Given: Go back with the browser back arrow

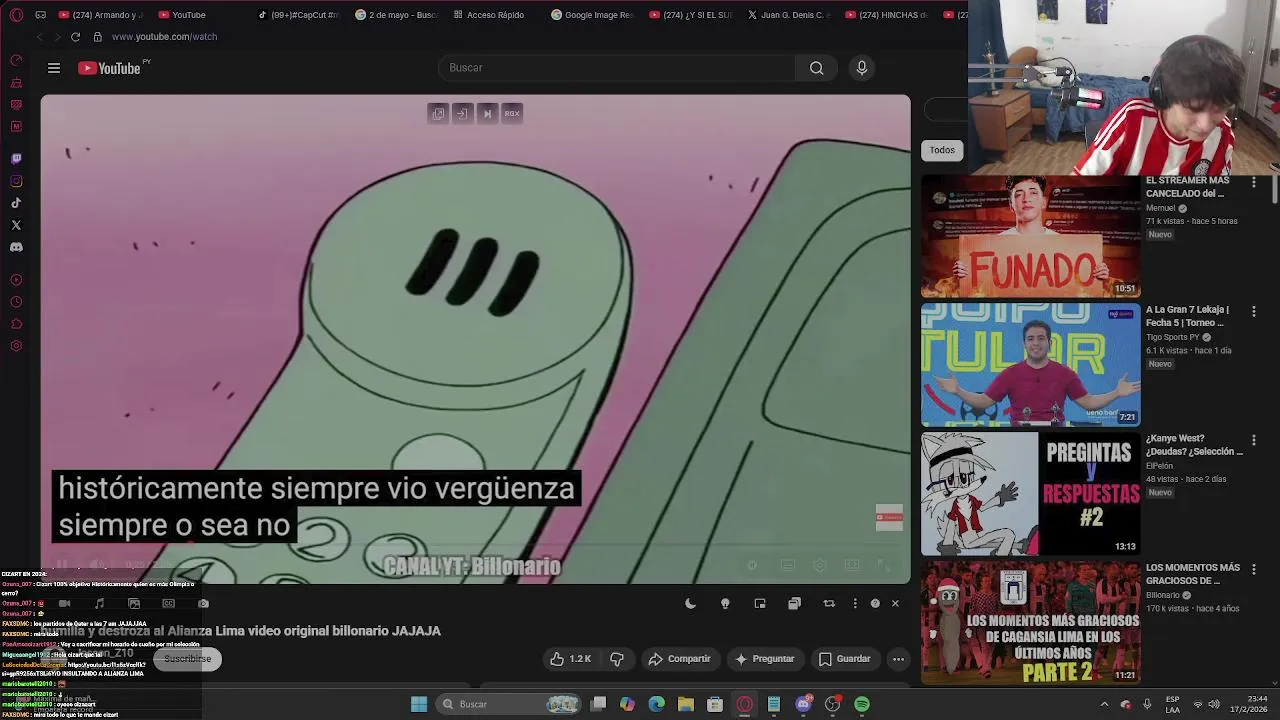Looking at the screenshot, I should 39,37.
